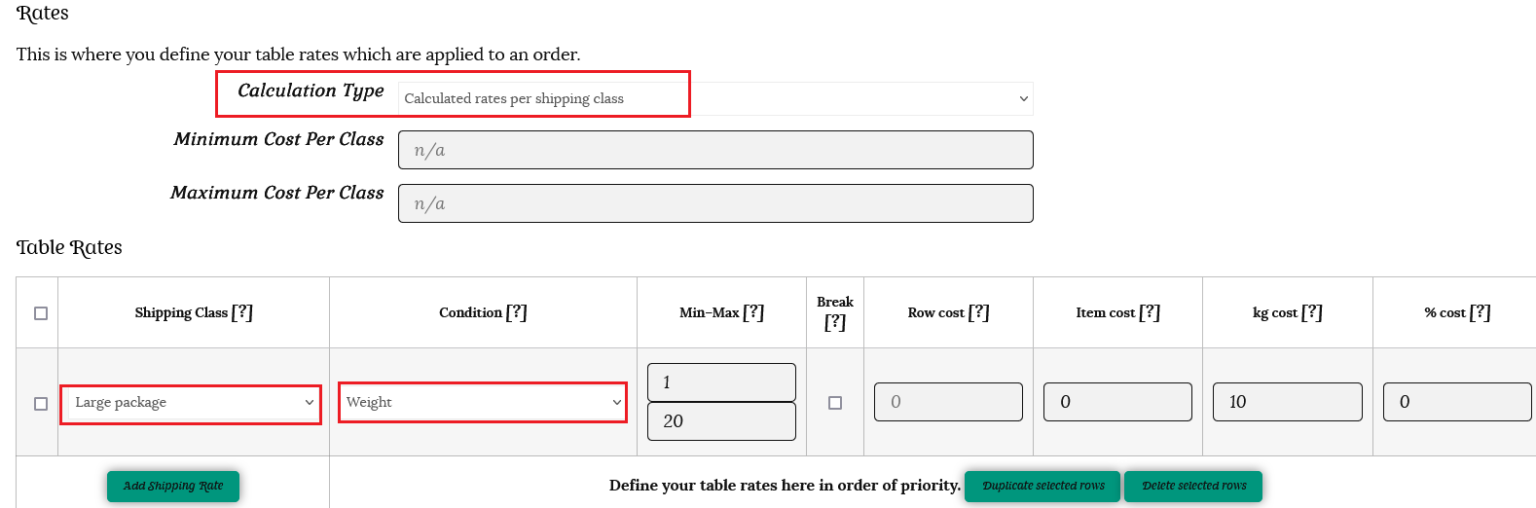Viewport: 1536px width, 508px height.
Task: Focus the Minimum Cost Per Class field
Action: (715, 150)
